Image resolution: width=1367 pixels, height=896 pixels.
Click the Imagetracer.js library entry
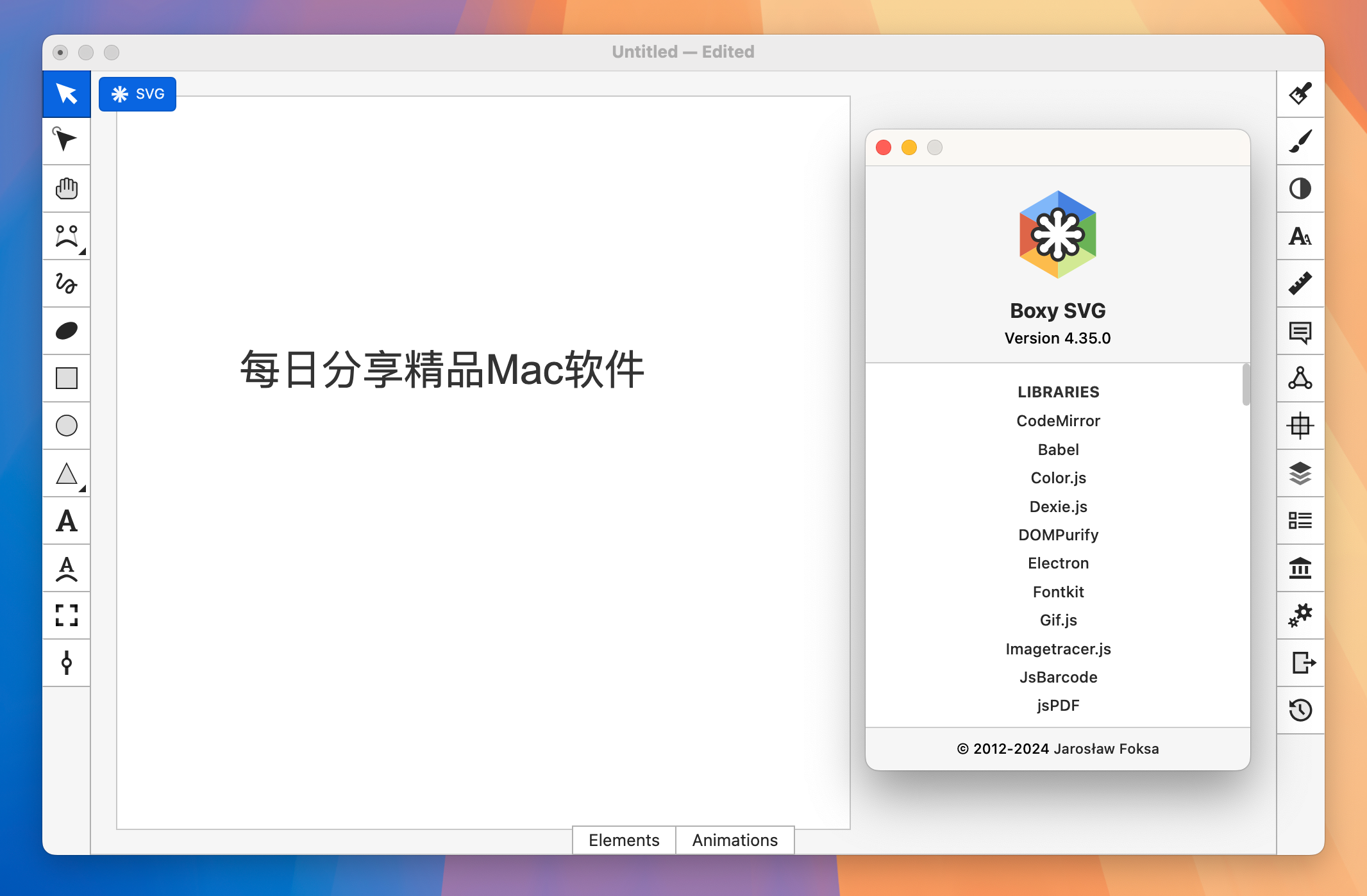click(1058, 649)
